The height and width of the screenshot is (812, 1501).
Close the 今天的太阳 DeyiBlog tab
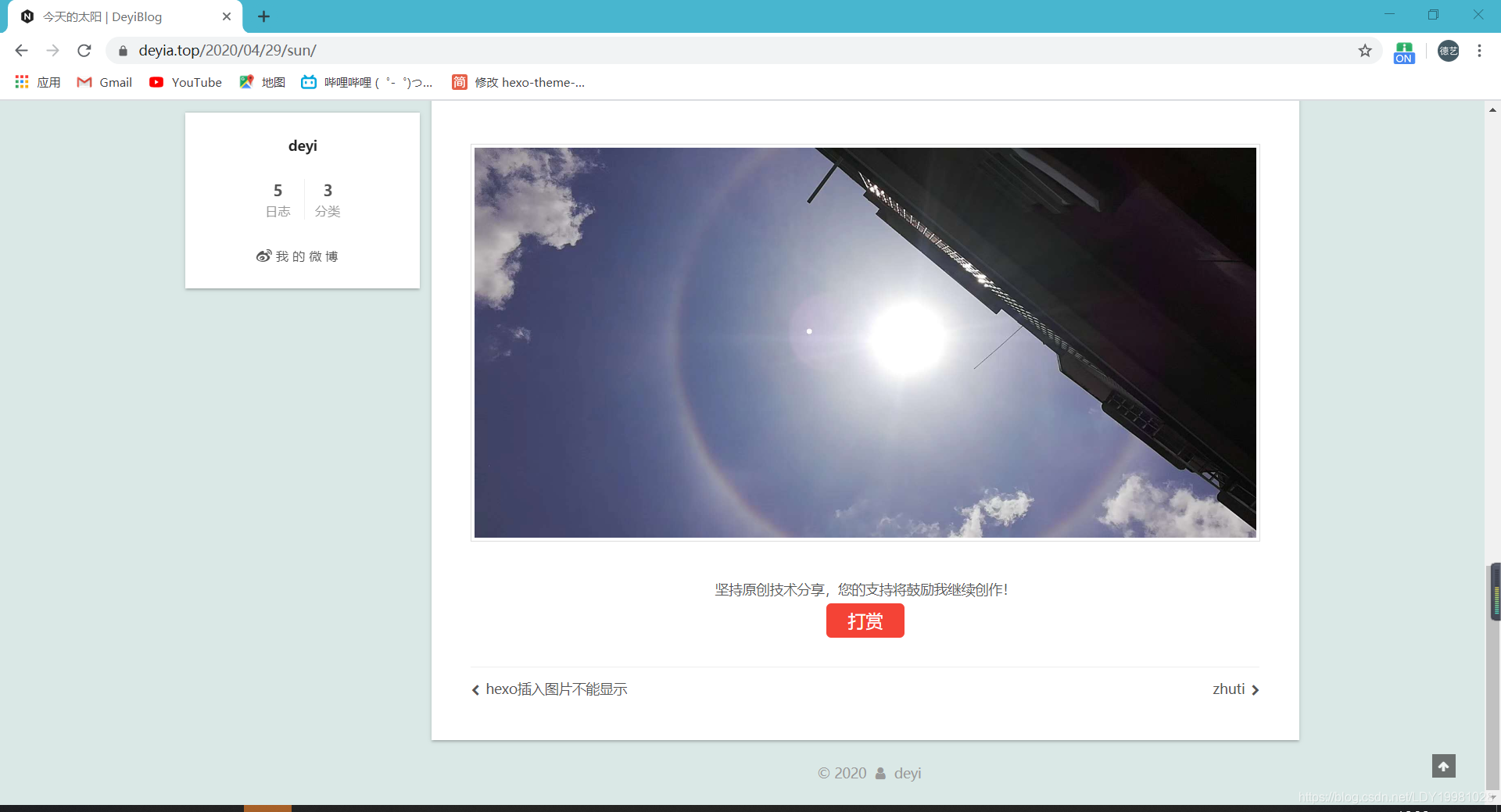[227, 16]
